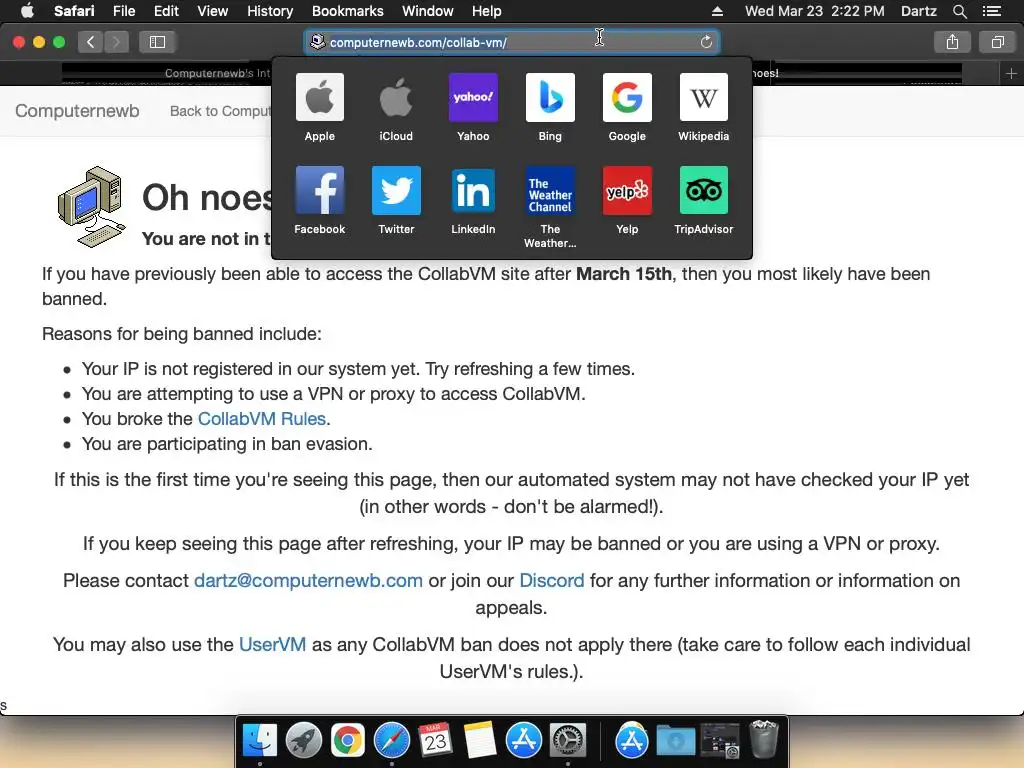Open the View menu
The height and width of the screenshot is (768, 1024).
point(212,11)
